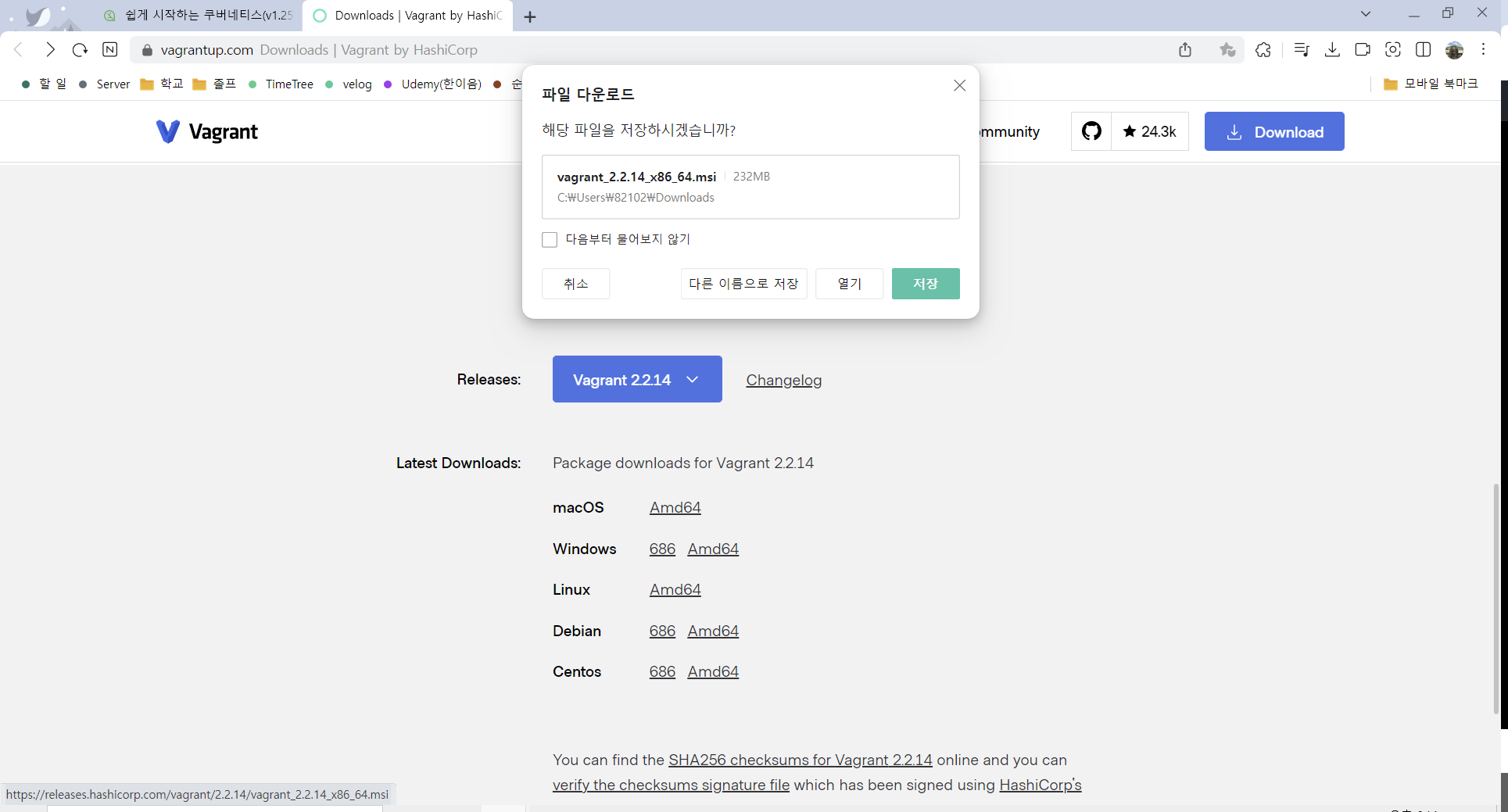Image resolution: width=1508 pixels, height=812 pixels.
Task: Click the 취소 button
Action: (x=576, y=284)
